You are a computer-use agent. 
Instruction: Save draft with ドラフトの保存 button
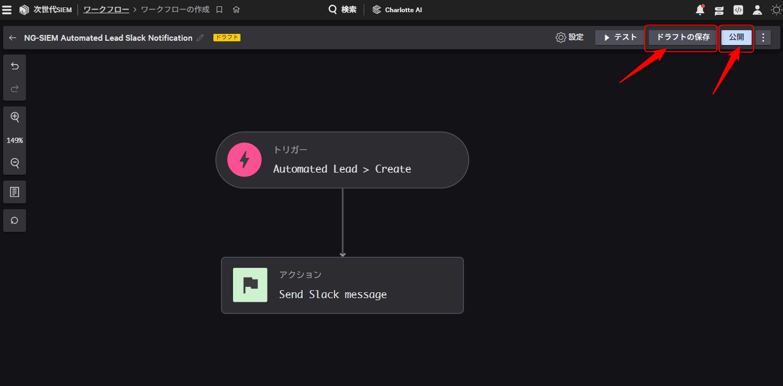pyautogui.click(x=682, y=37)
